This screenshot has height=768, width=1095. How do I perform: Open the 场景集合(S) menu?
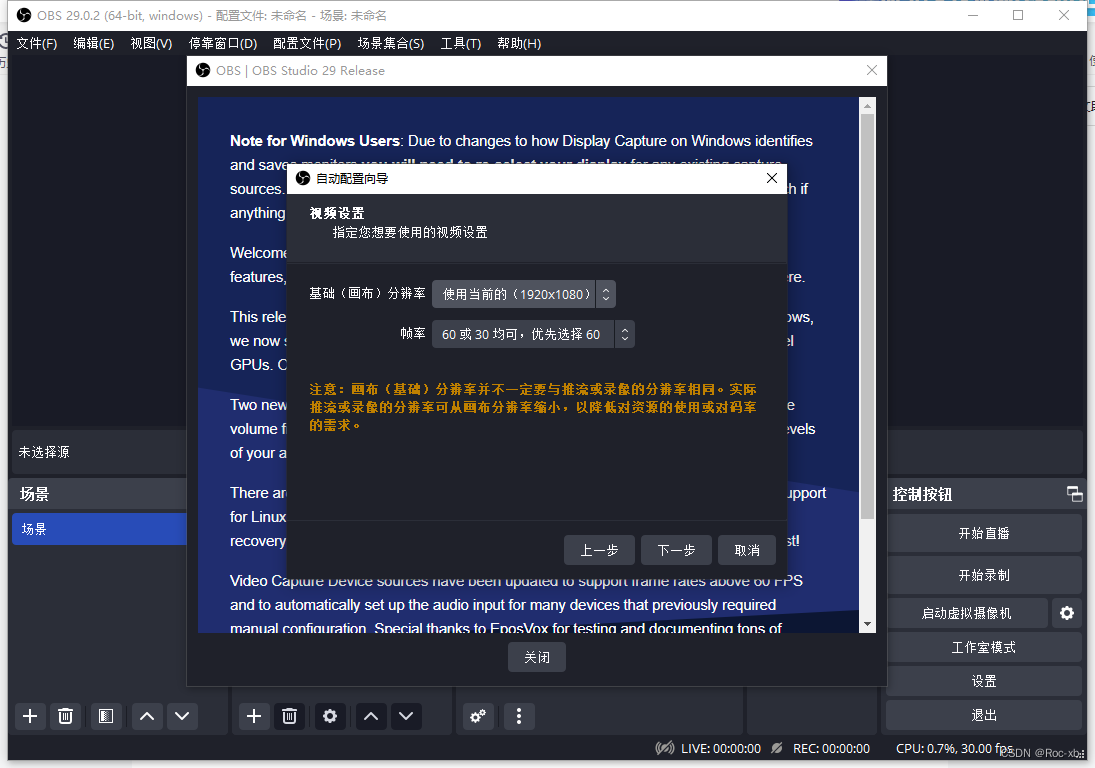coord(391,43)
